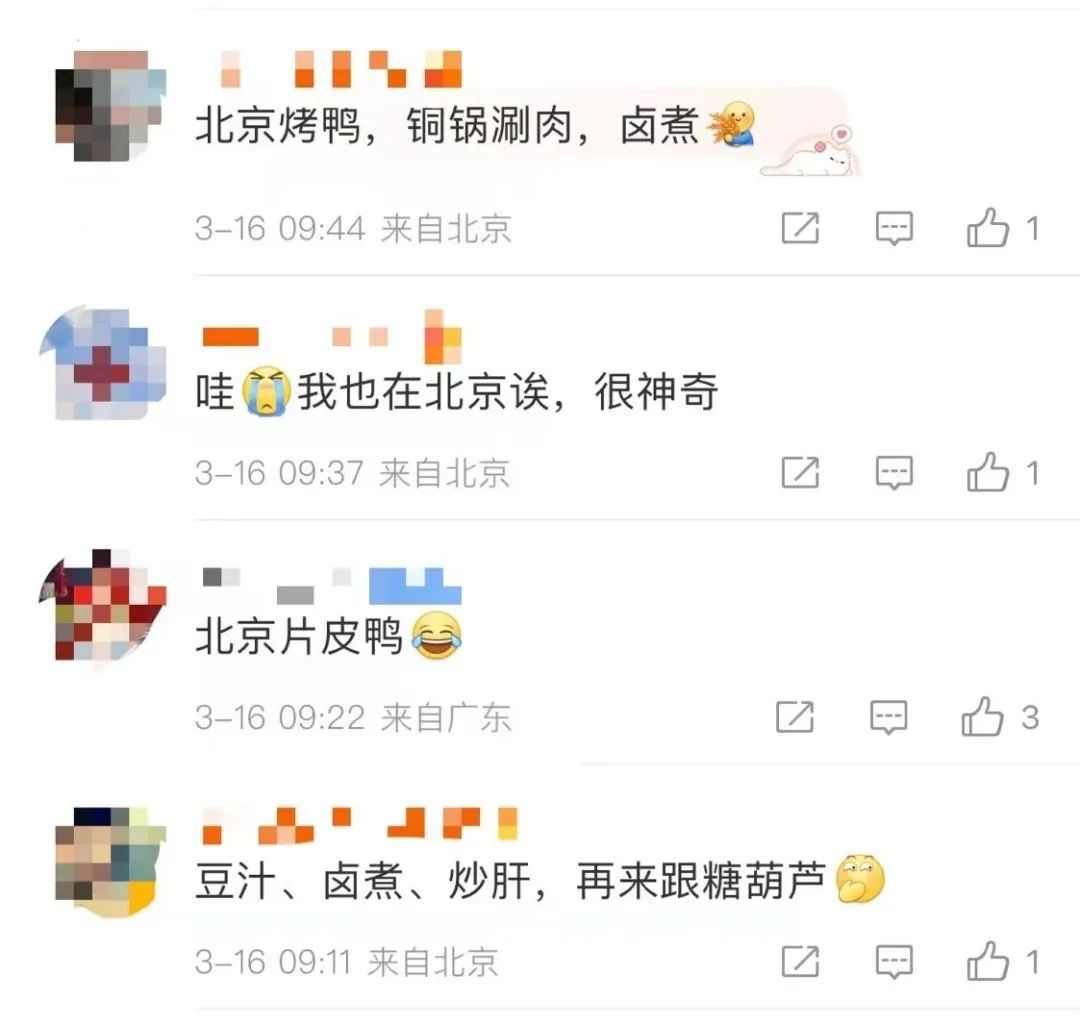Open avatar of 北京片皮鸭 commenter
This screenshot has width=1080, height=1025.
103,605
